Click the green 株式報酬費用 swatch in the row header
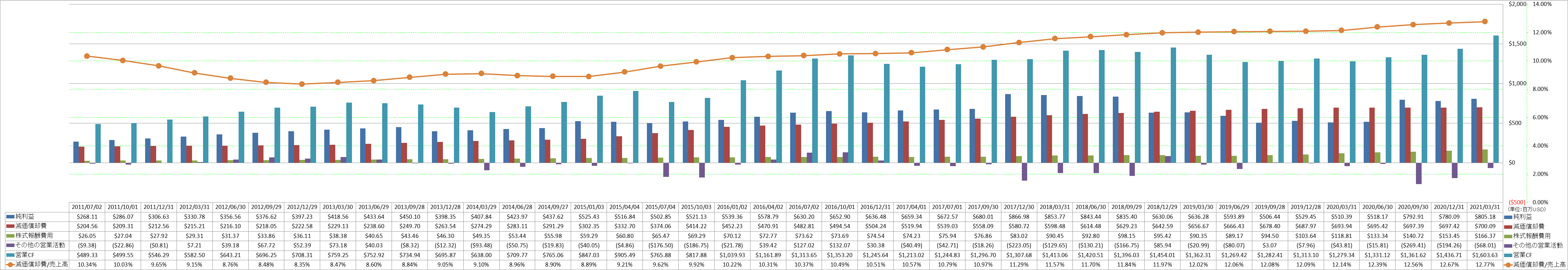This screenshot has width=1568, height=270. (10, 236)
